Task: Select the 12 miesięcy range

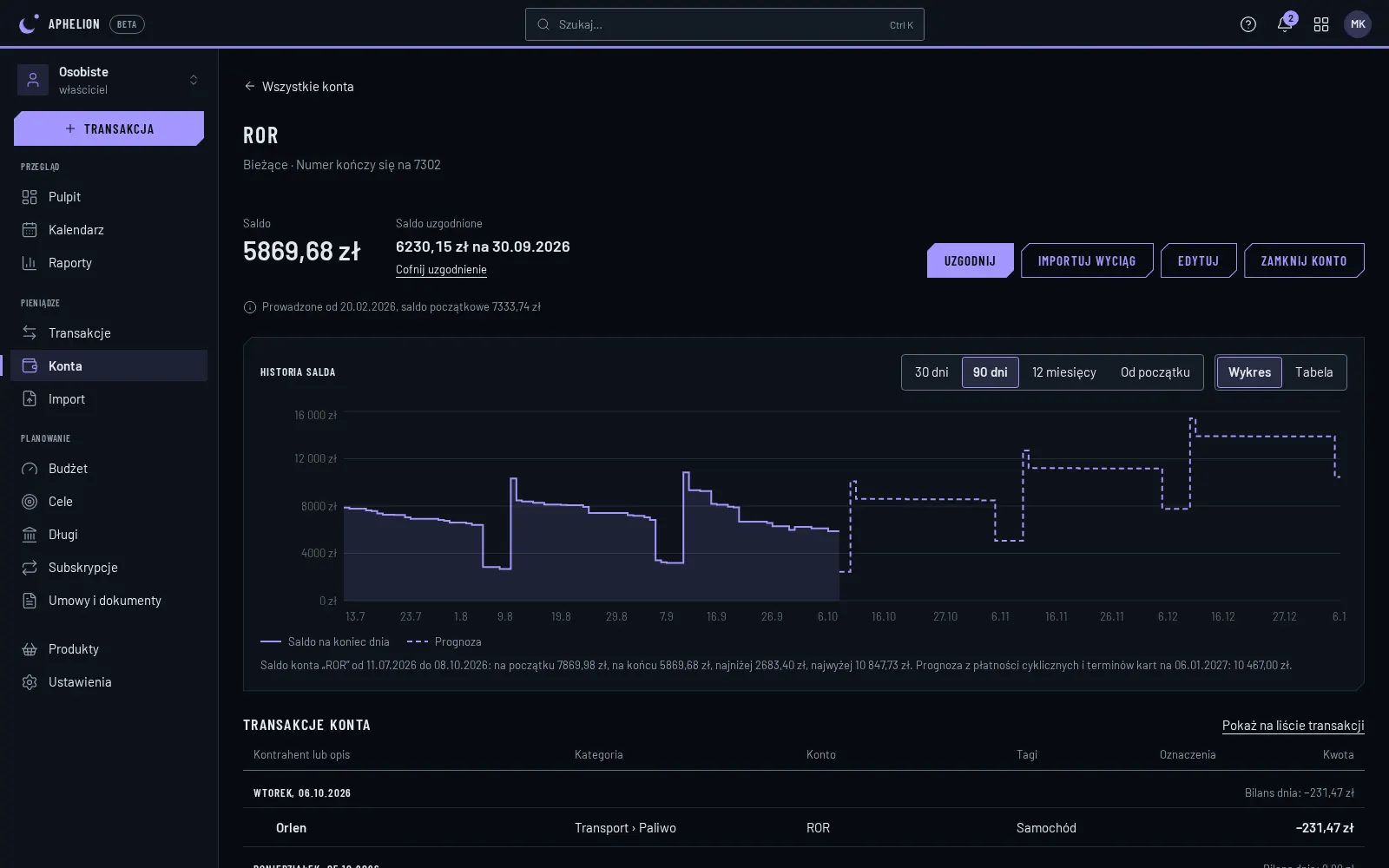Action: pyautogui.click(x=1064, y=372)
